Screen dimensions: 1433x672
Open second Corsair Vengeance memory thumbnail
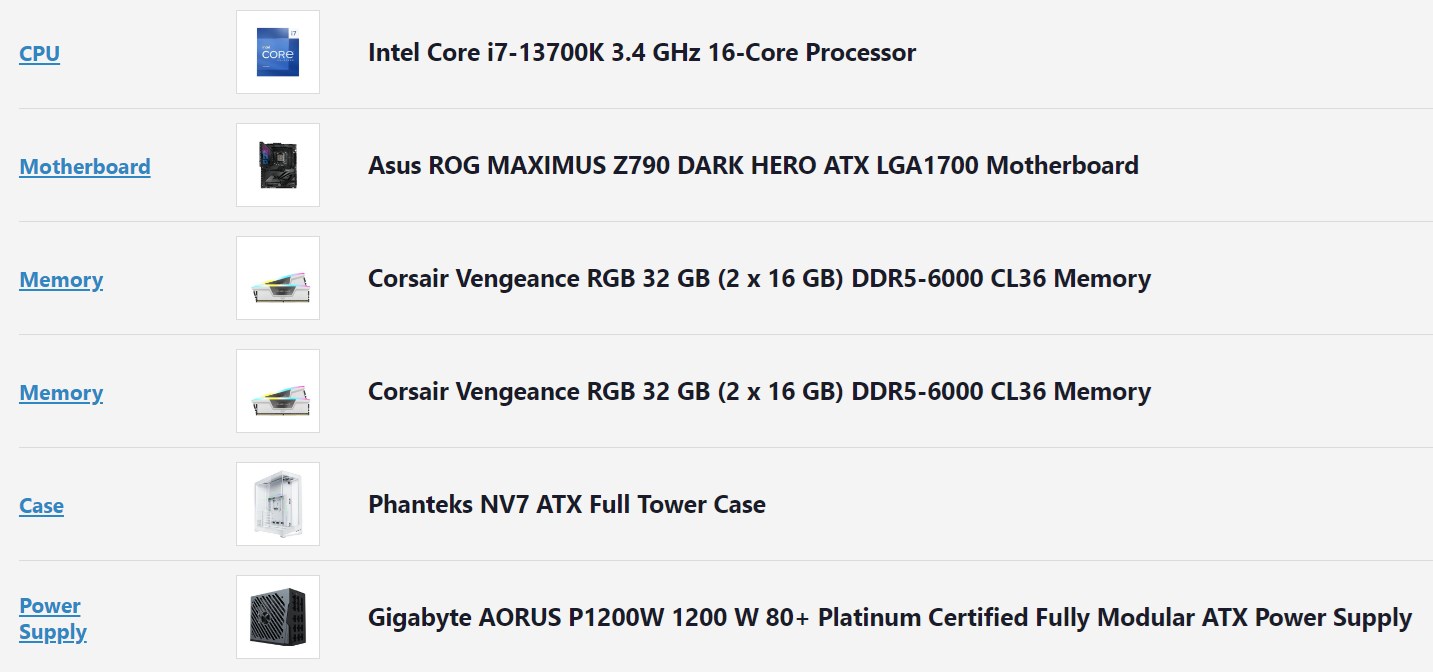(278, 391)
